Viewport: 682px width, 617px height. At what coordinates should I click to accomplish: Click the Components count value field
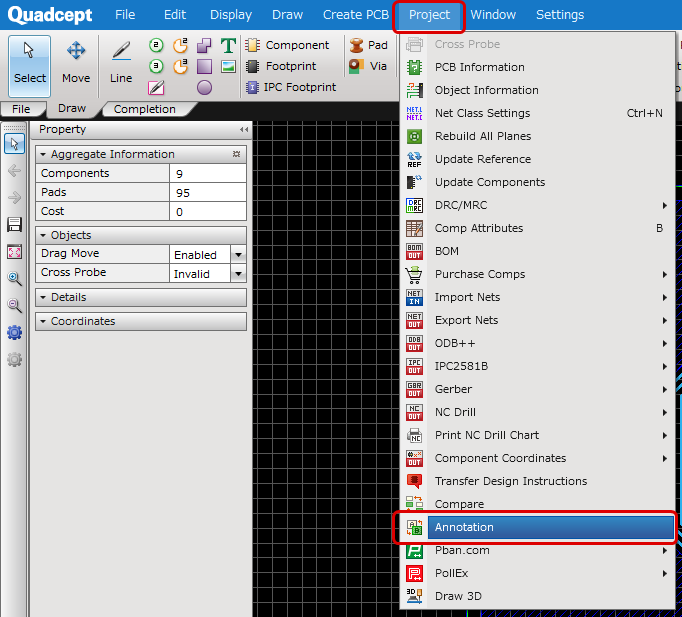208,173
